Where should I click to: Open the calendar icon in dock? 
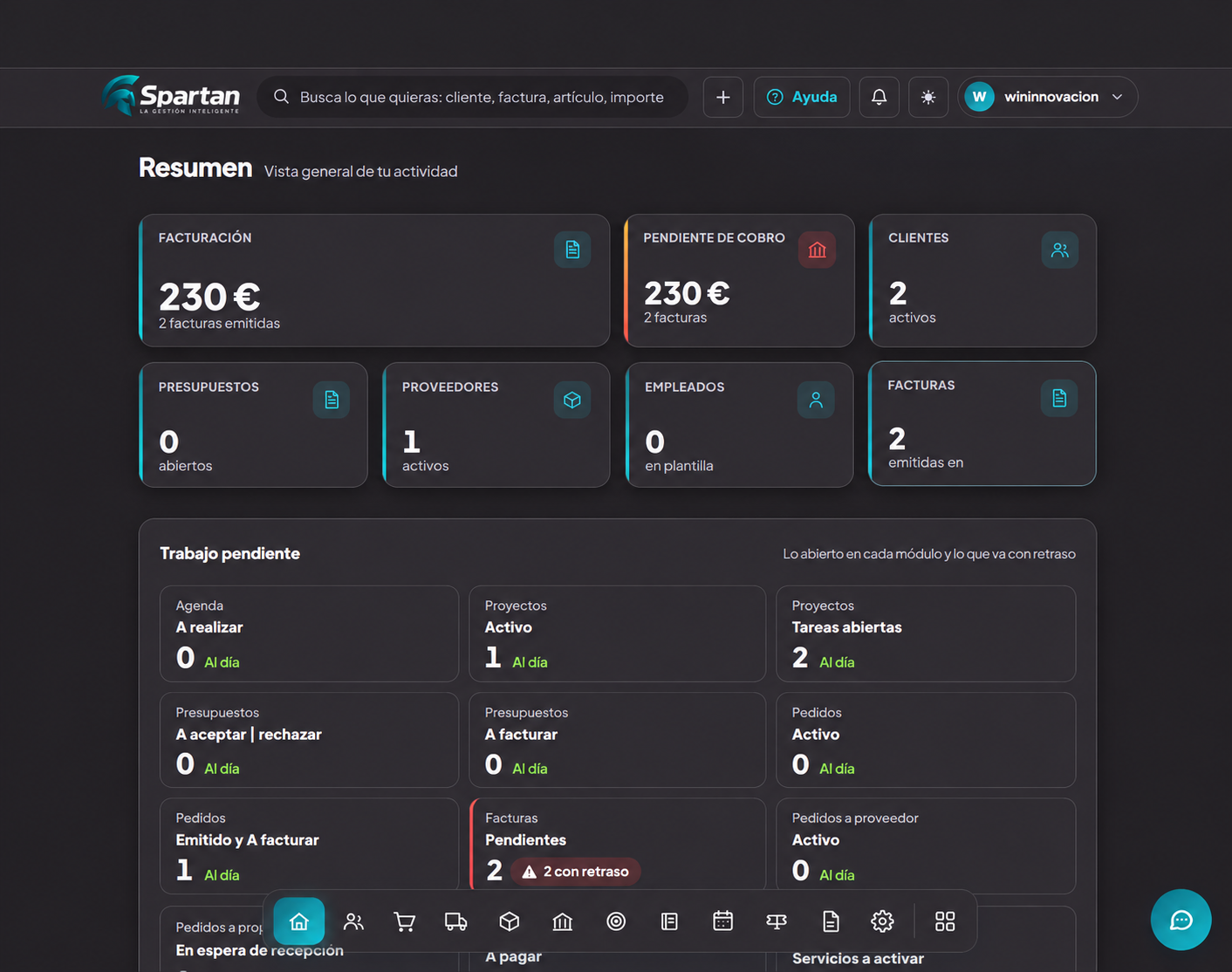723,921
